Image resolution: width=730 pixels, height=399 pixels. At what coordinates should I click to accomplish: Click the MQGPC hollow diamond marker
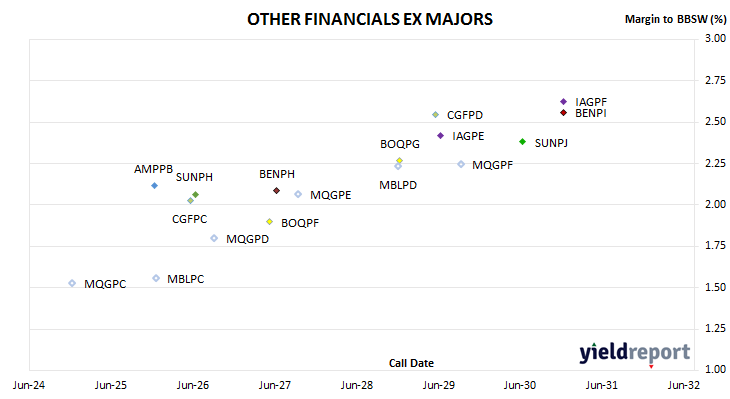coord(72,283)
